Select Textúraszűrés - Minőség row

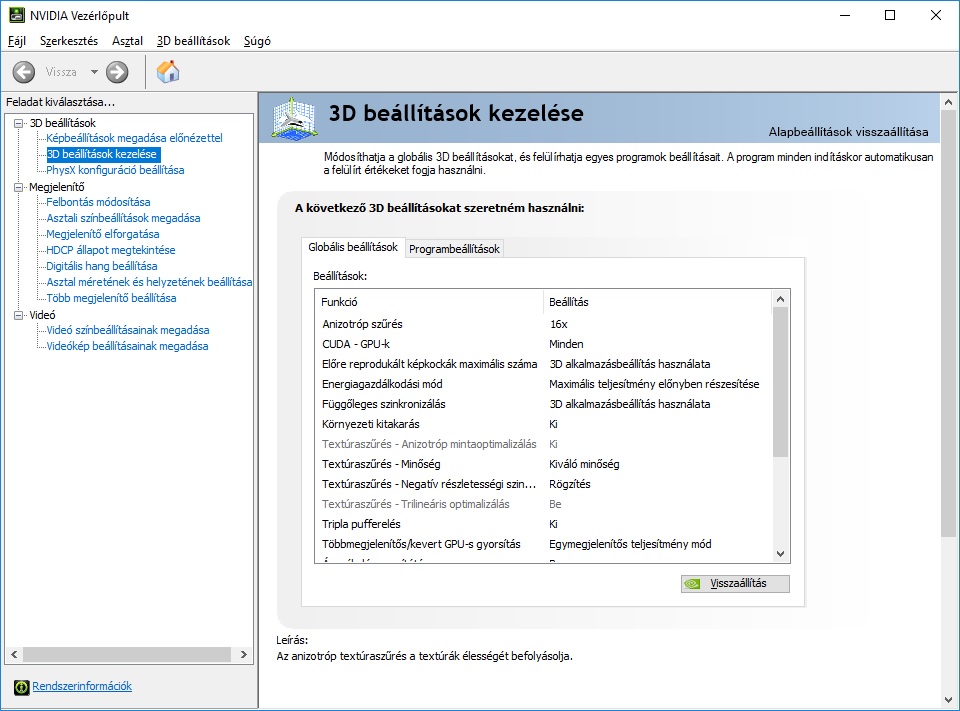pyautogui.click(x=543, y=464)
